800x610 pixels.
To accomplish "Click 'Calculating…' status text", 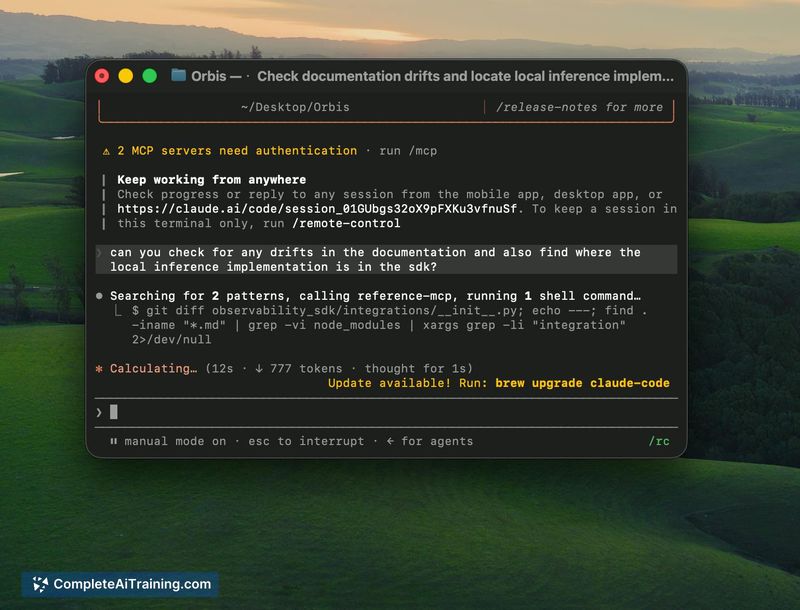I will pyautogui.click(x=153, y=368).
